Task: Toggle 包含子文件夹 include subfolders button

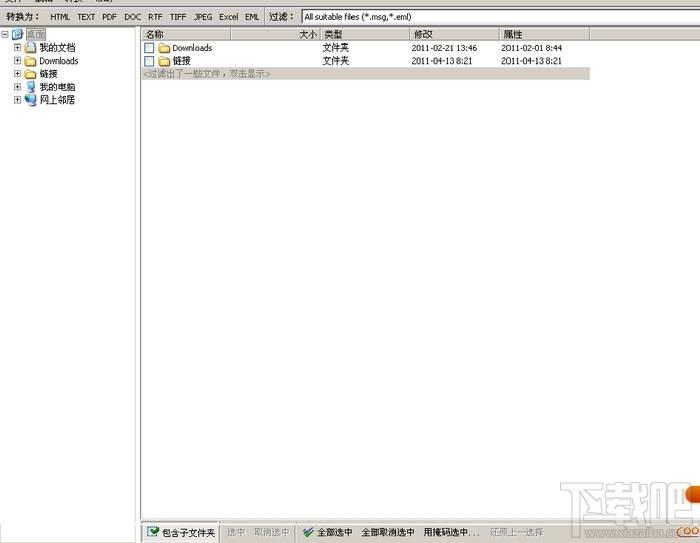Action: 181,532
